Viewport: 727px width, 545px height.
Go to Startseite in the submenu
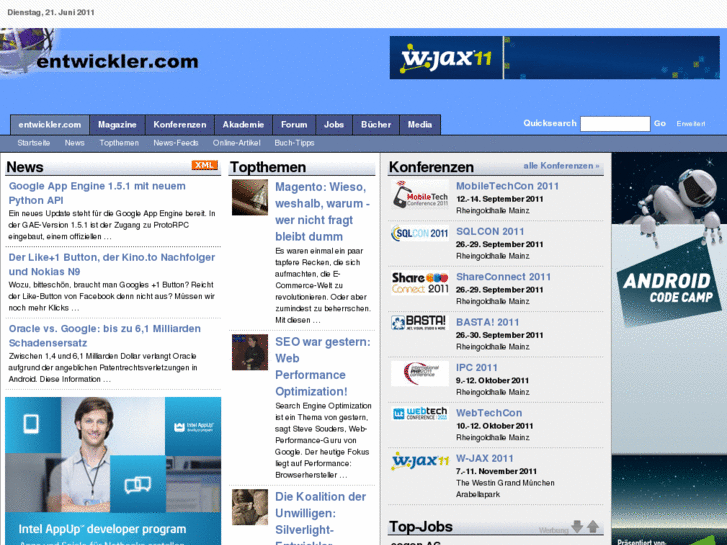click(34, 143)
